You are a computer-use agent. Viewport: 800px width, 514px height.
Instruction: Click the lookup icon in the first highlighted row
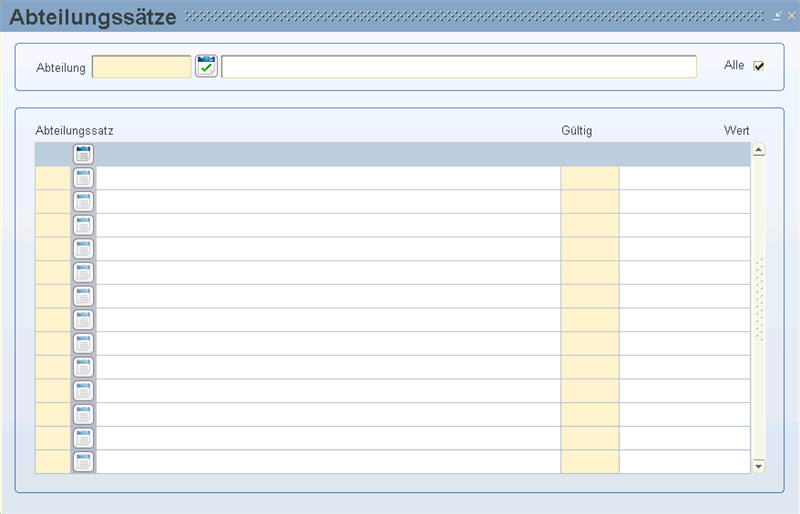(x=83, y=154)
